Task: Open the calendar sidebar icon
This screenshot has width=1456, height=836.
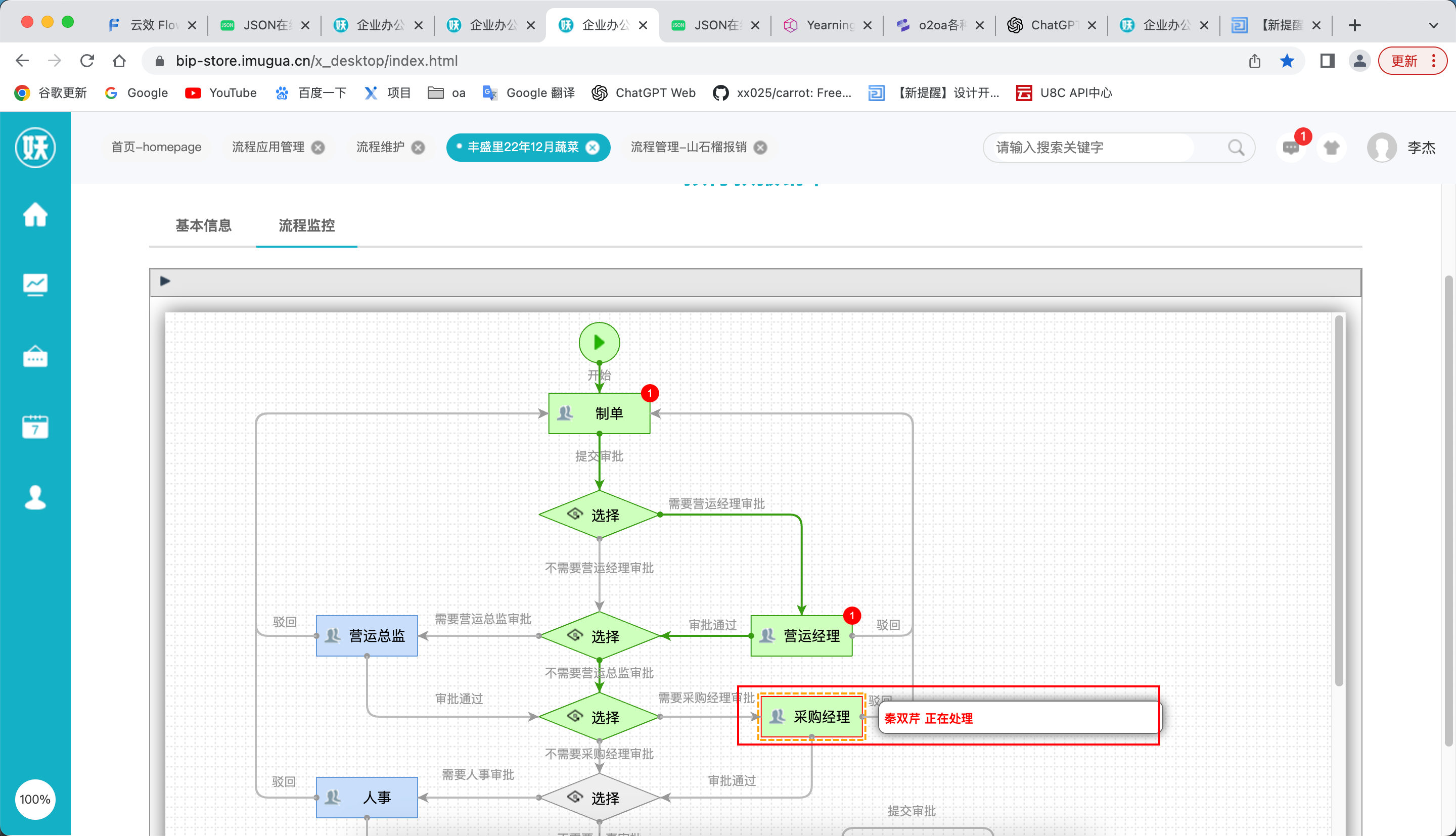Action: (35, 427)
